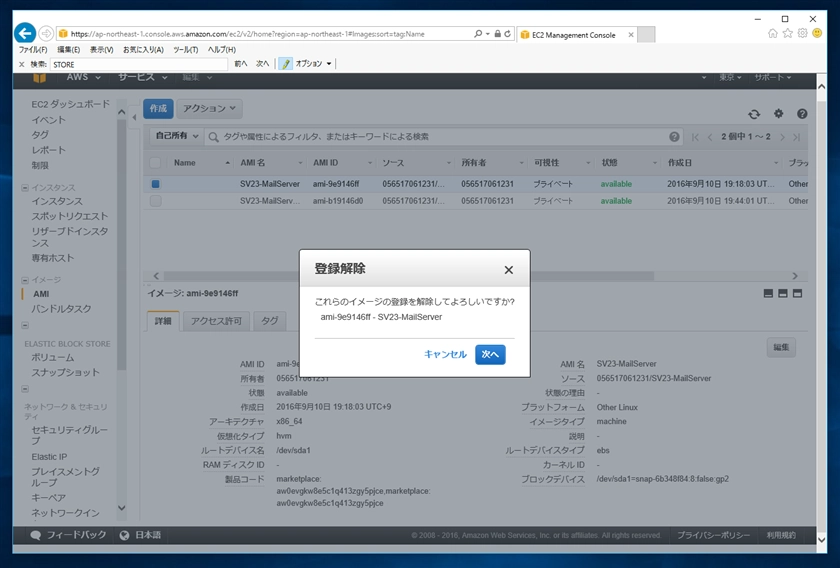Click the AMI filter search field
Viewport: 840px width, 568px height.
[444, 137]
